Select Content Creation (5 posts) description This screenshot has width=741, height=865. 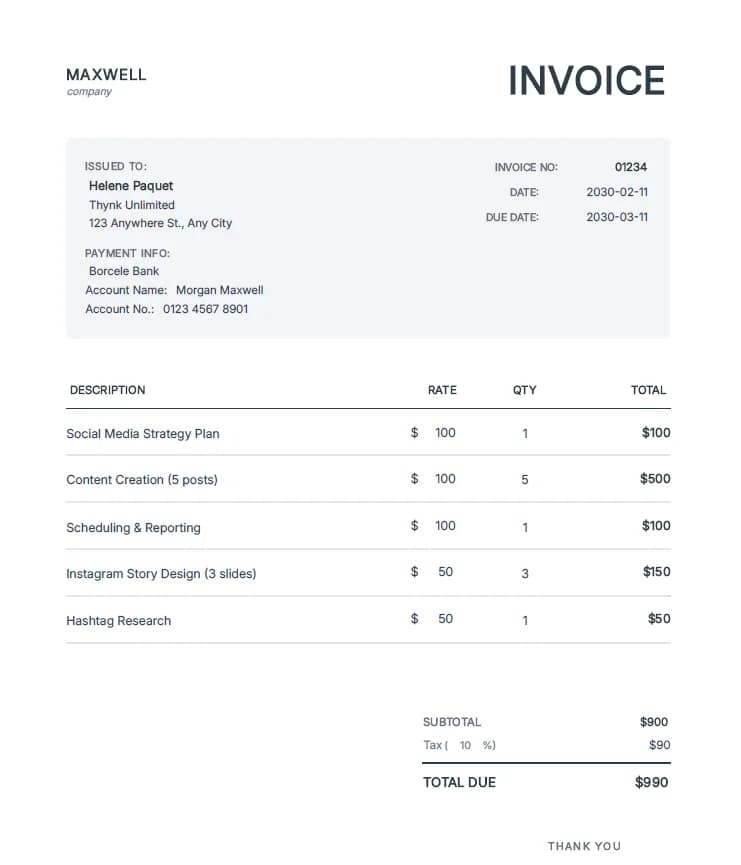tap(142, 479)
